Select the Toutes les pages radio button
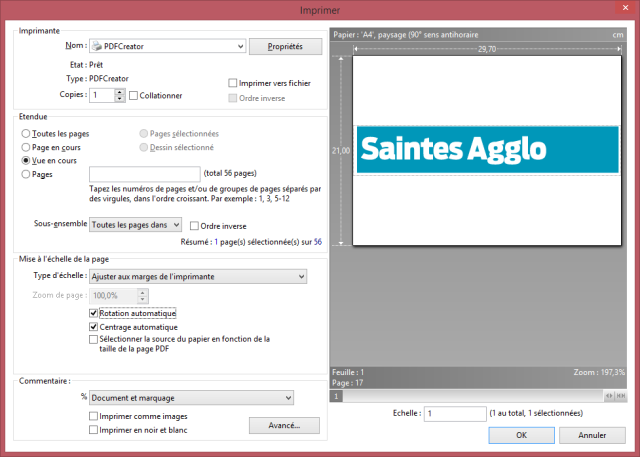640x457 pixels. (25, 133)
